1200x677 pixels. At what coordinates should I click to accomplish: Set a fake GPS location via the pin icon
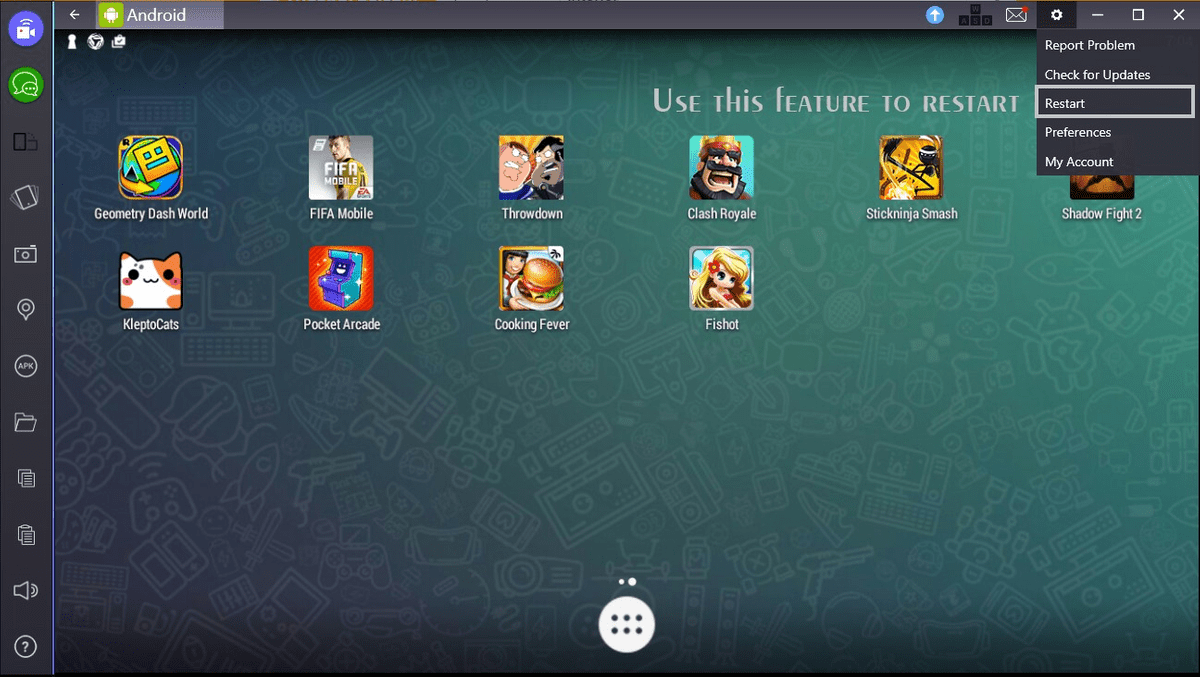click(25, 310)
